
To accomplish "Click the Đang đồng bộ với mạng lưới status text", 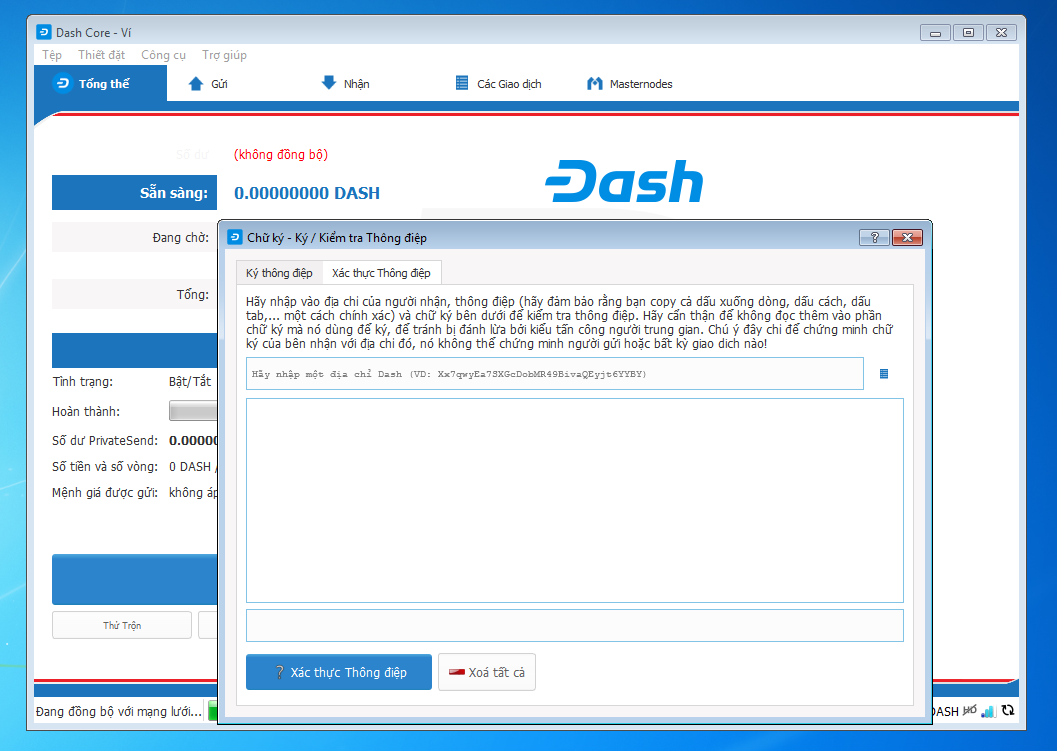I will pos(119,711).
